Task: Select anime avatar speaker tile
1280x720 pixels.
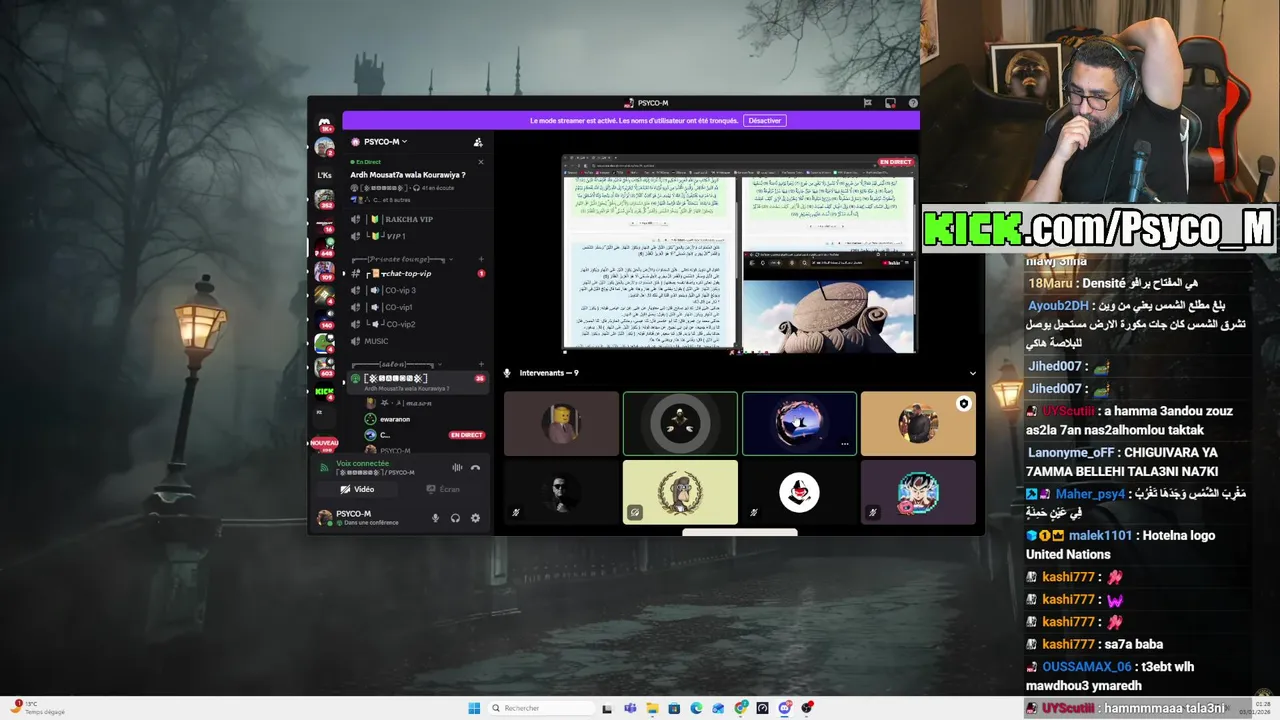Action: click(918, 492)
